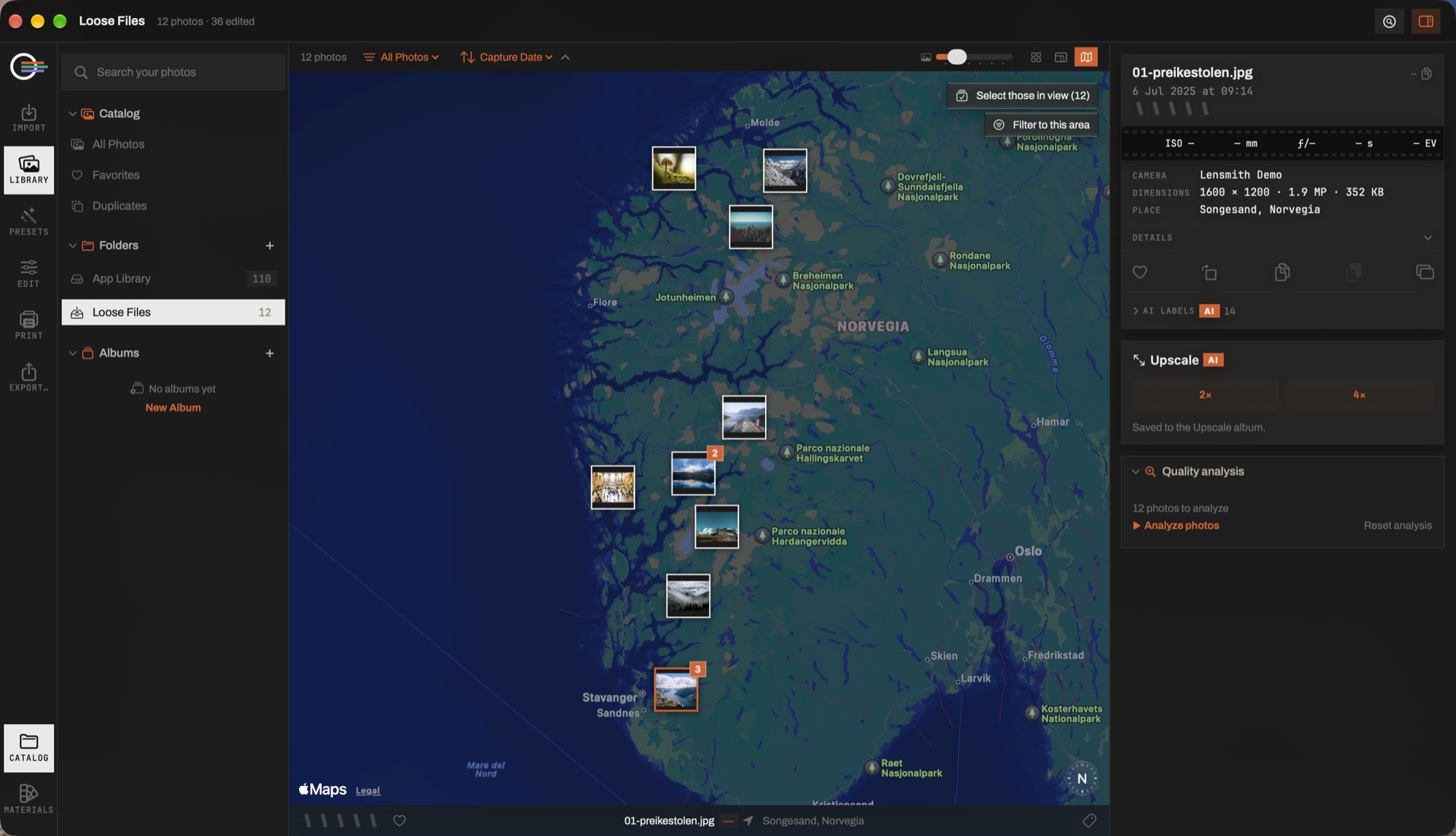Expand the DETAILS section chevron

[x=1428, y=238]
